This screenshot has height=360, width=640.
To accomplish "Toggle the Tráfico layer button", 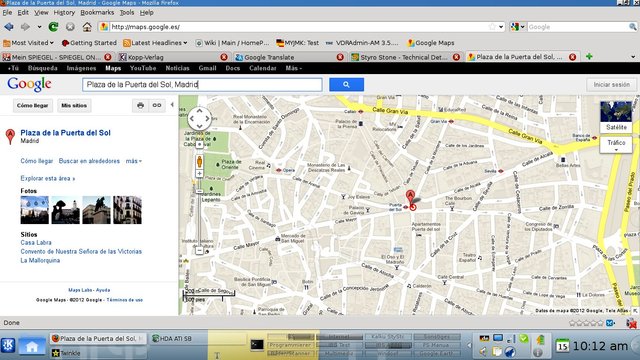I will click(616, 144).
